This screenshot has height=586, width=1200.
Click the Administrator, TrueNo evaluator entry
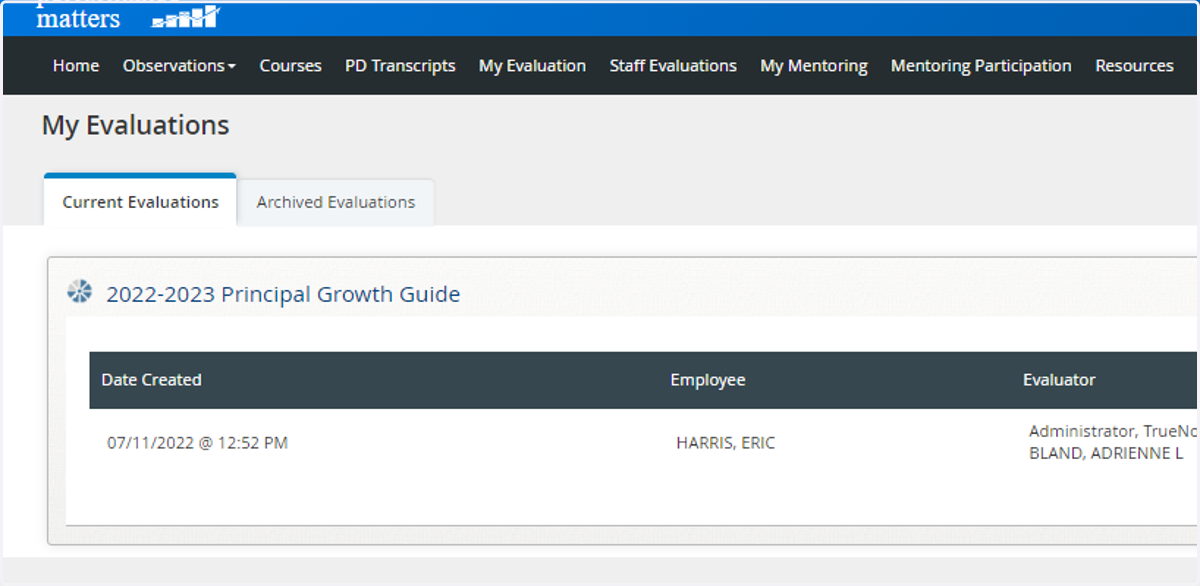click(1113, 431)
